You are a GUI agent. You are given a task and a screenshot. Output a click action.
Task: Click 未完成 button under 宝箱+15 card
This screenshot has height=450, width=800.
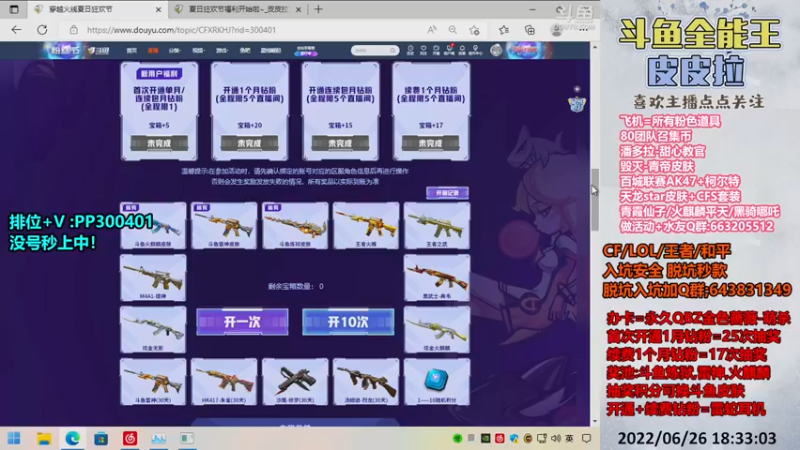(x=340, y=143)
